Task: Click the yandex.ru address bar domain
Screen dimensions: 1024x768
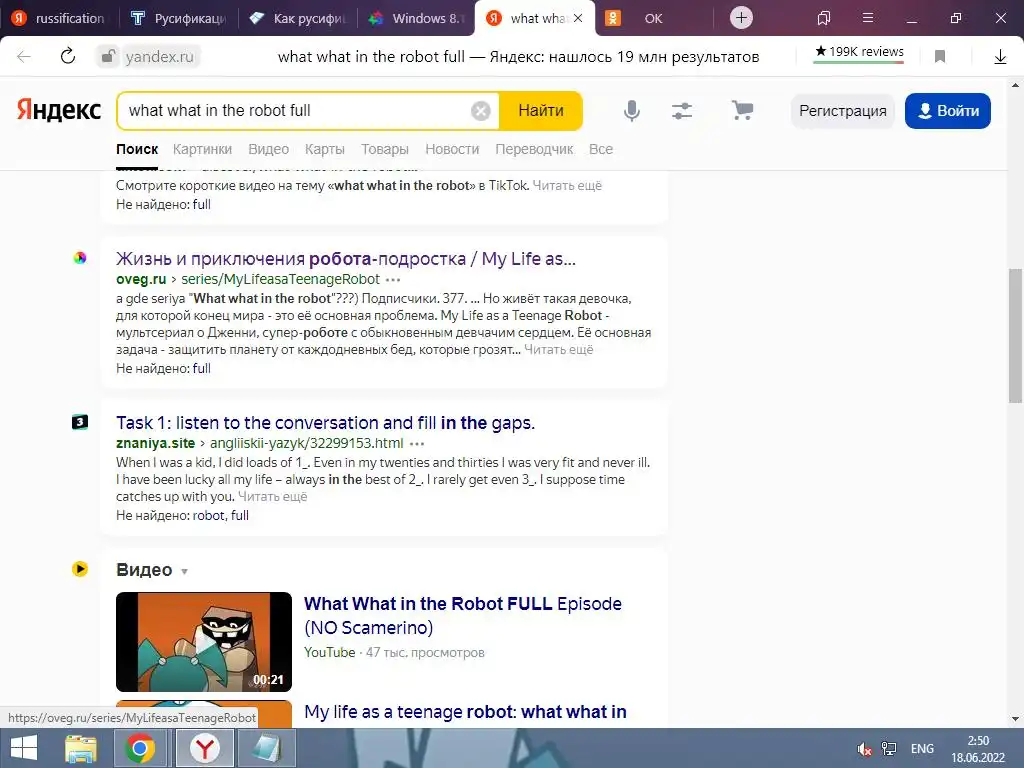Action: point(159,57)
